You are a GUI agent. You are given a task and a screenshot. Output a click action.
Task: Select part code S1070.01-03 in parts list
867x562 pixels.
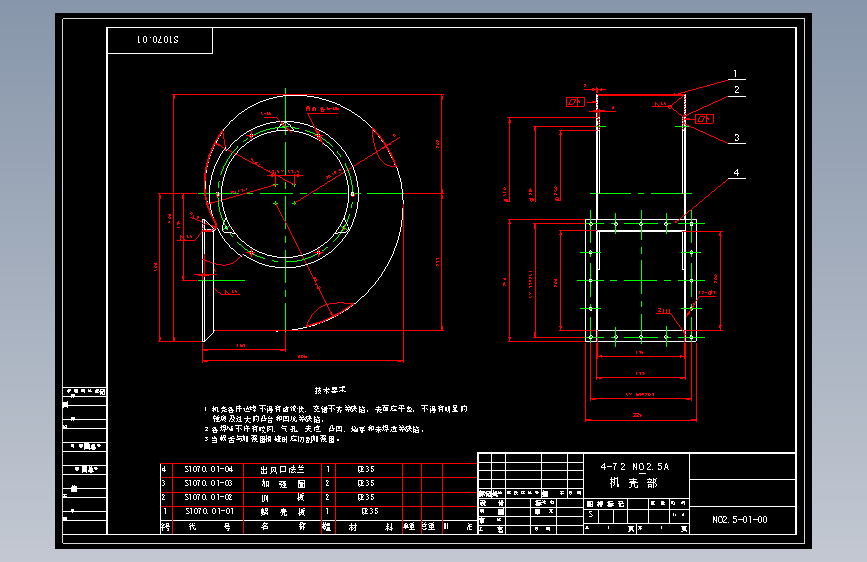click(208, 483)
